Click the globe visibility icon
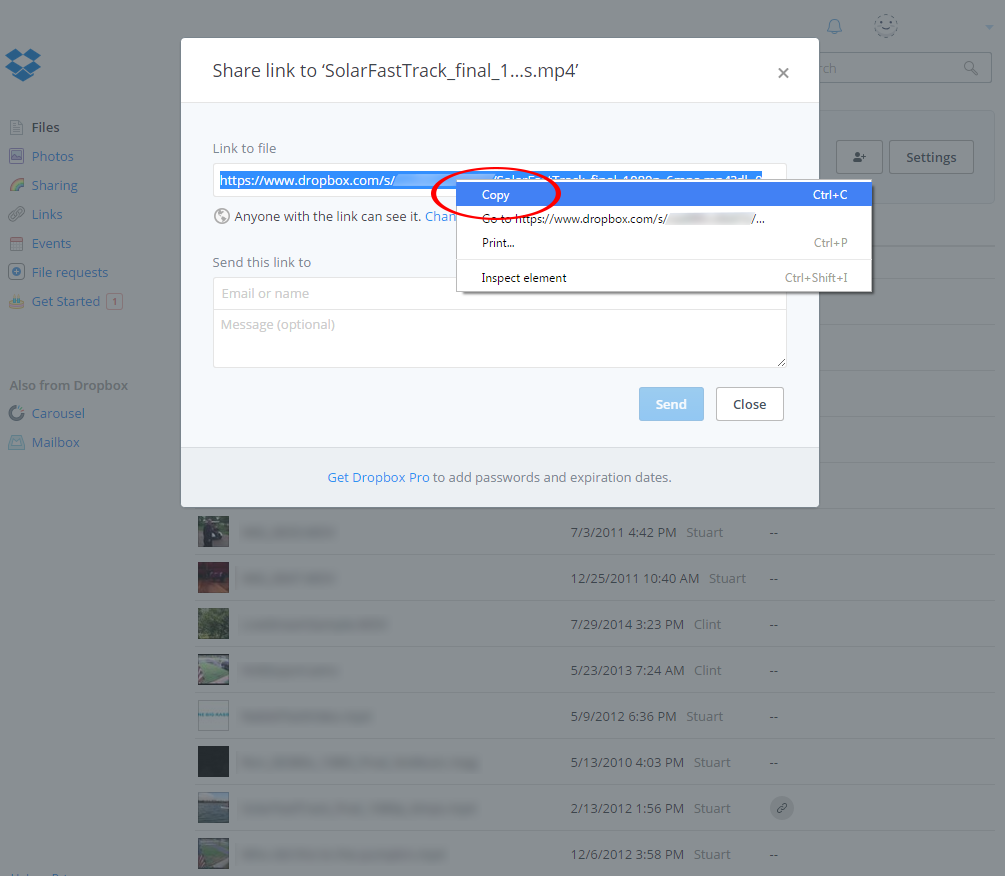 click(x=222, y=216)
